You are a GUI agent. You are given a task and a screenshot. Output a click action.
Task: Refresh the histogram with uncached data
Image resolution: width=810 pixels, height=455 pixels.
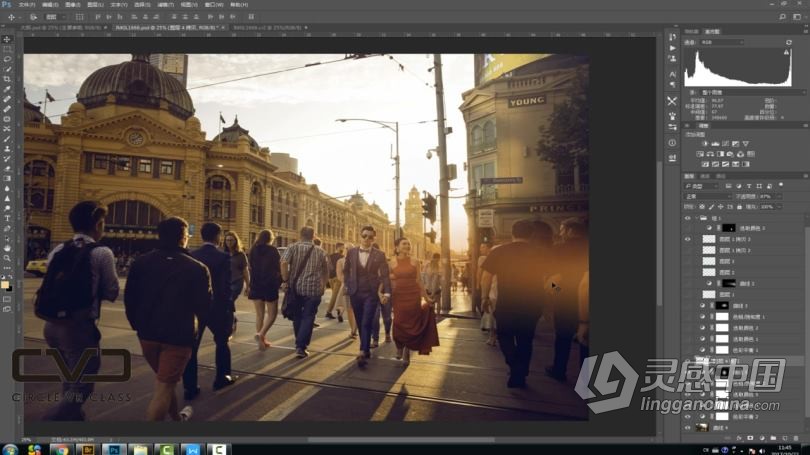(789, 42)
